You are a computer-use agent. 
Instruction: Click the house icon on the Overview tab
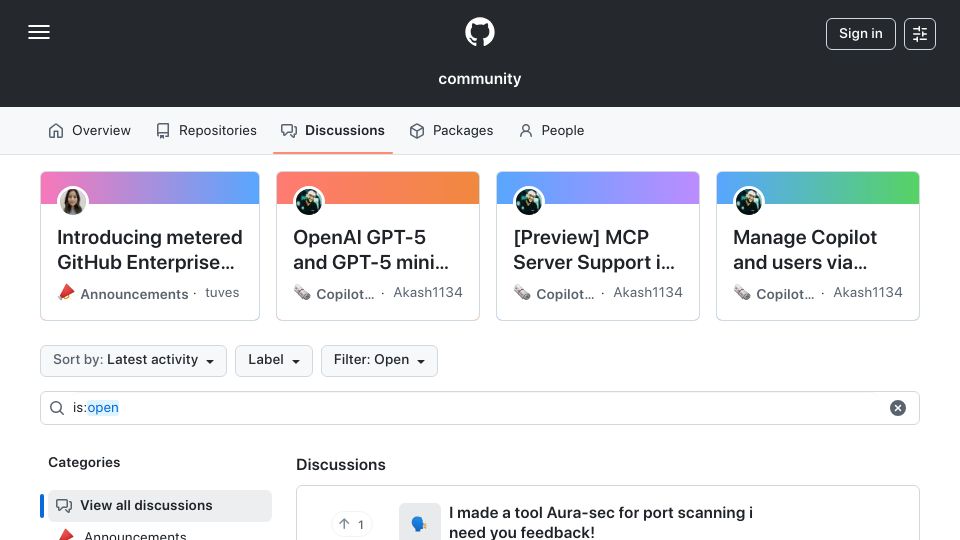(x=56, y=130)
